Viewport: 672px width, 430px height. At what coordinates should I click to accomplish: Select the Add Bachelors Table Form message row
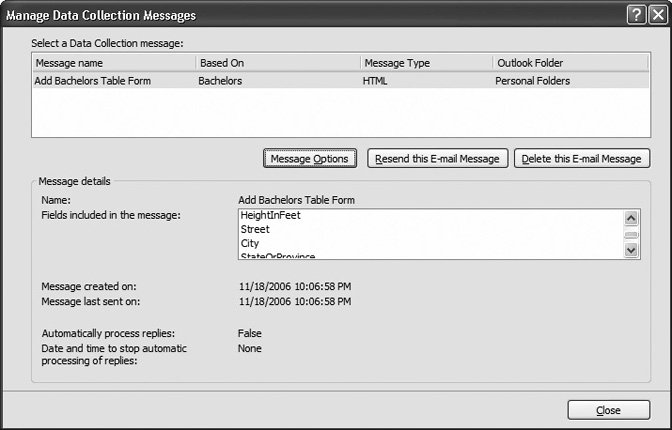[93, 80]
